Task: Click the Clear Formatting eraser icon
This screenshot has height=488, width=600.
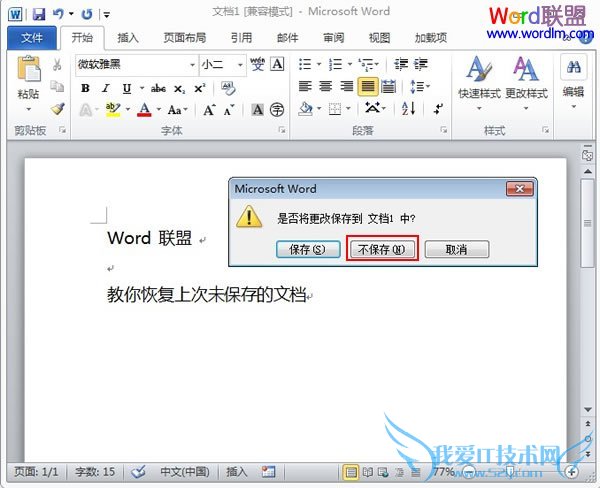Action: point(228,88)
